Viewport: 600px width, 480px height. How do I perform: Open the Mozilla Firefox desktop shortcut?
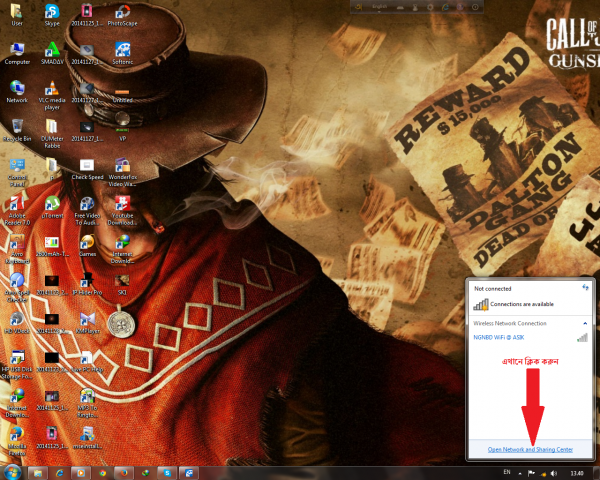[17, 442]
